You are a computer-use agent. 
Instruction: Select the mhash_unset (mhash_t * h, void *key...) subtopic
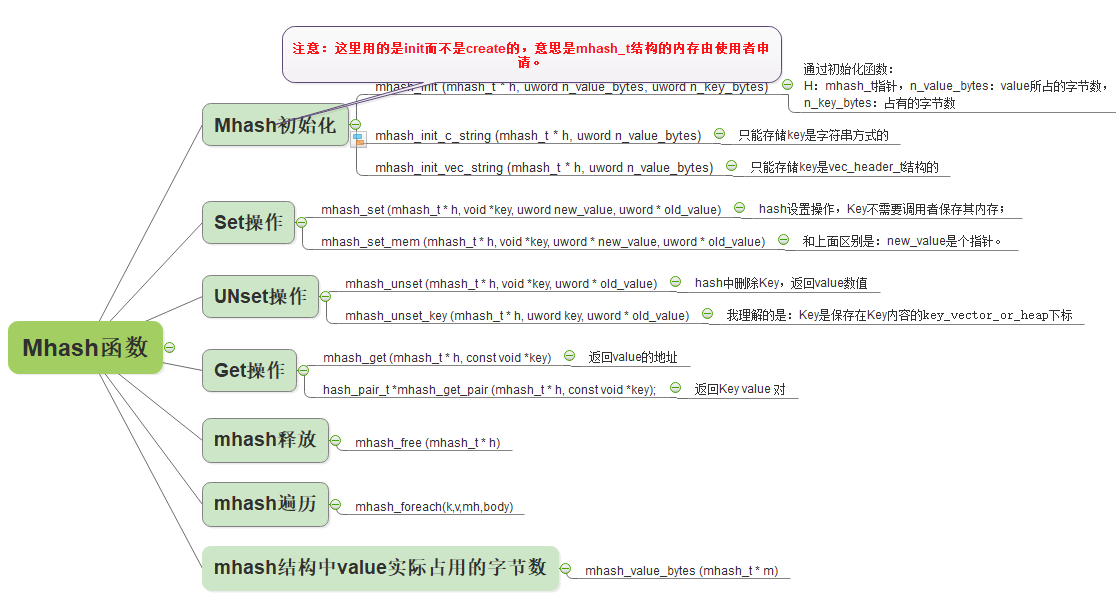pyautogui.click(x=501, y=283)
